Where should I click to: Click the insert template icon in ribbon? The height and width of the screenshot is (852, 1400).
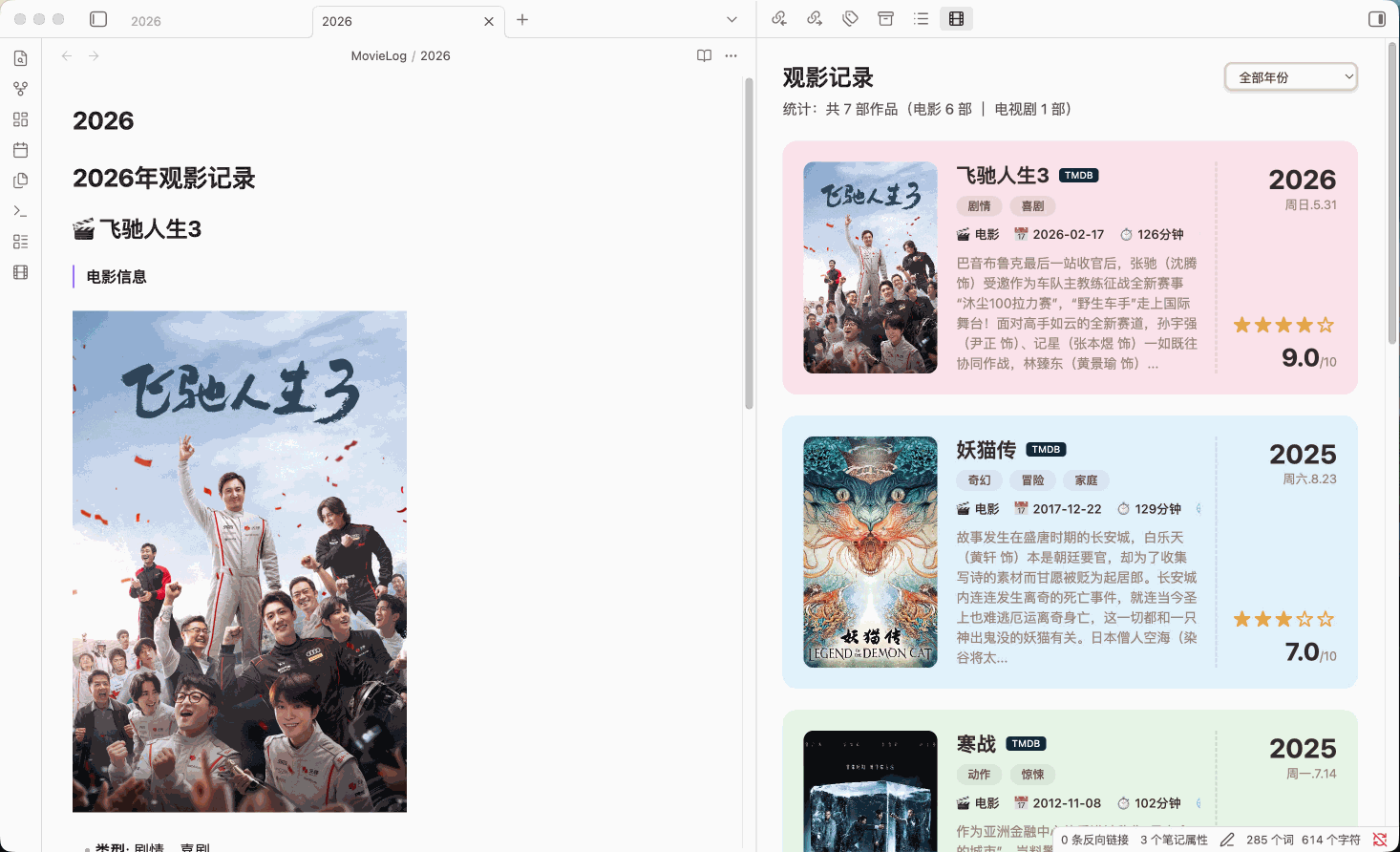(21, 181)
